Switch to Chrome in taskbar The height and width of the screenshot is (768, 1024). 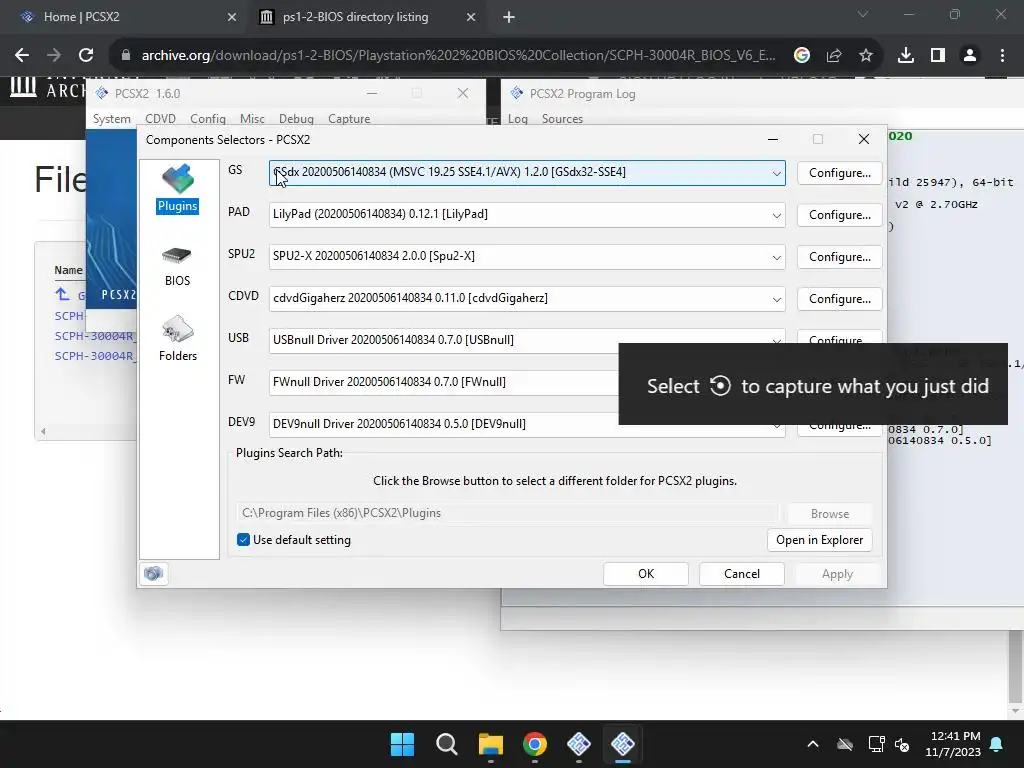[x=535, y=744]
